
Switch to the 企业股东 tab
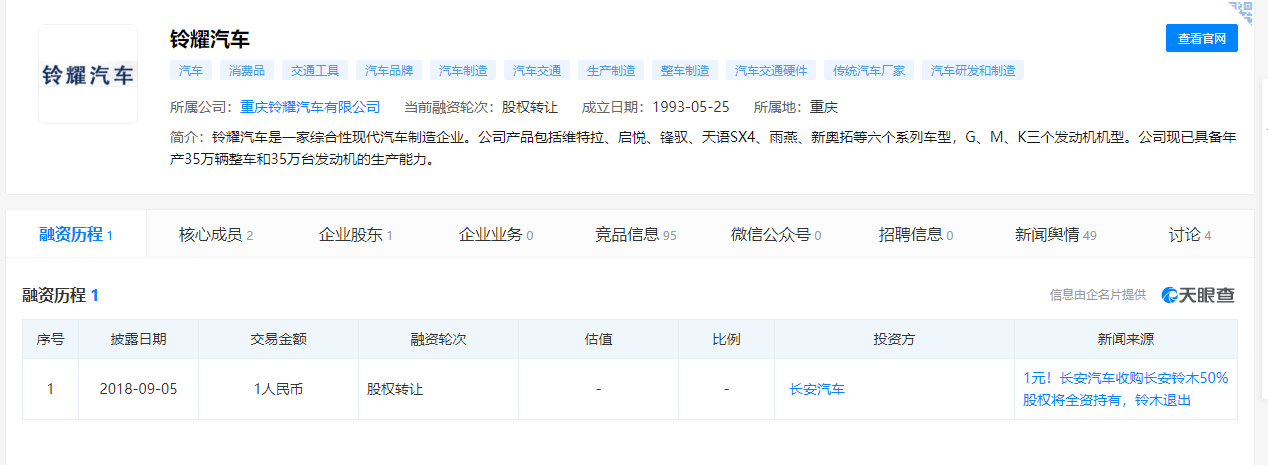click(356, 235)
